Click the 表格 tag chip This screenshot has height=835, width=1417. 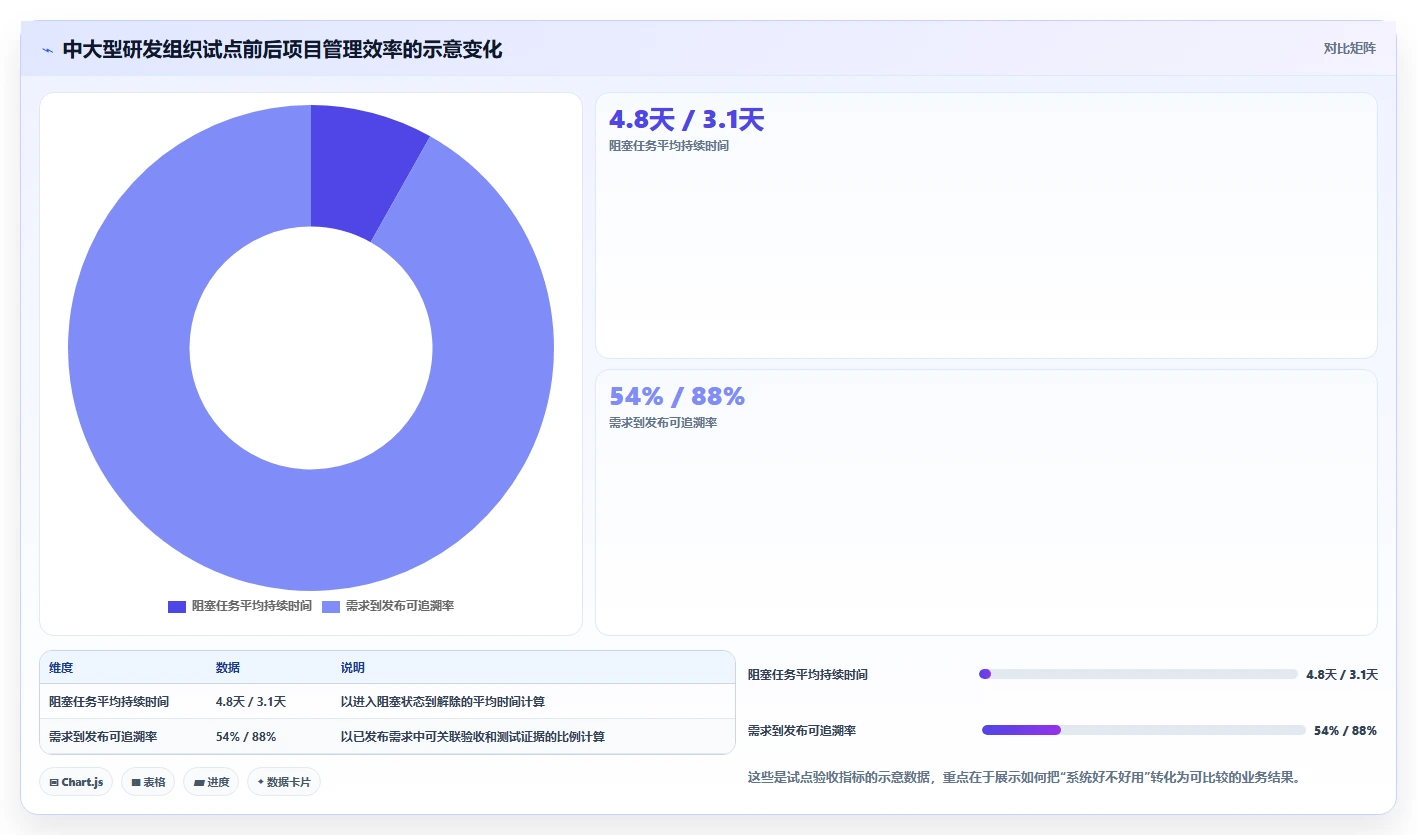(148, 782)
